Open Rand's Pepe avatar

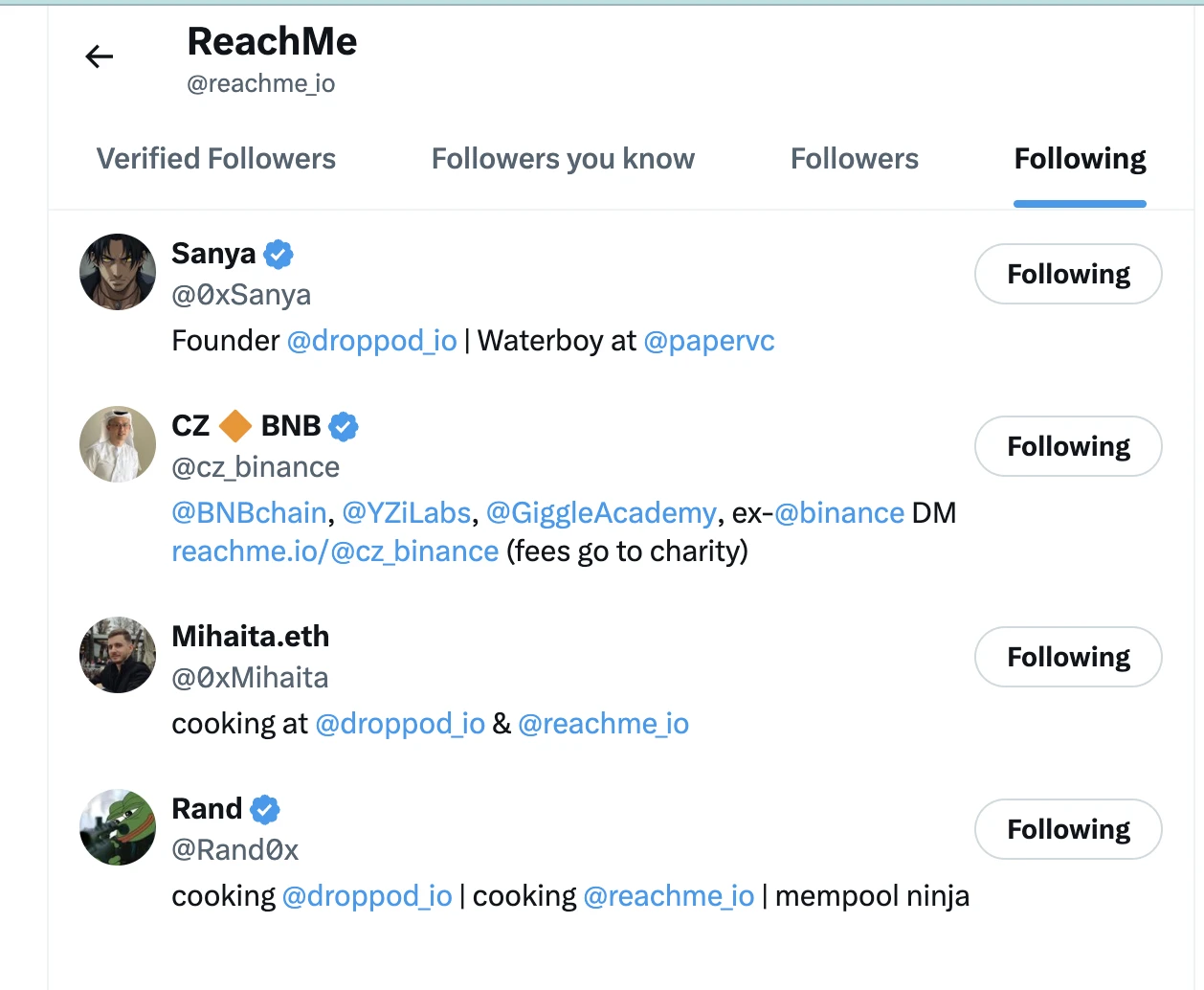coord(118,827)
